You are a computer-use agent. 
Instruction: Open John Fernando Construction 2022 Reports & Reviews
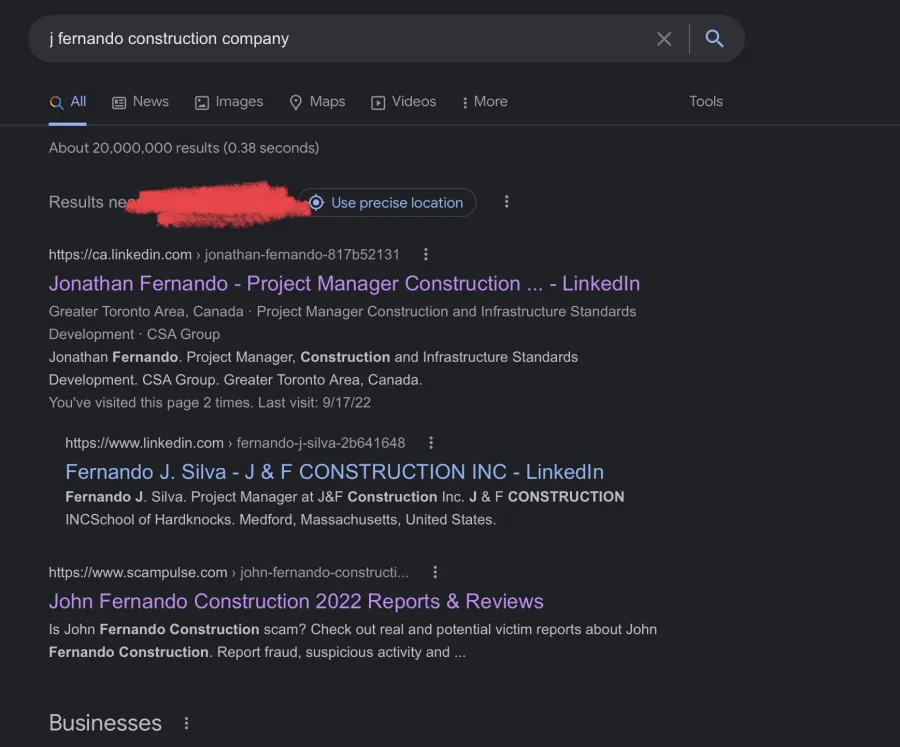[x=296, y=601]
